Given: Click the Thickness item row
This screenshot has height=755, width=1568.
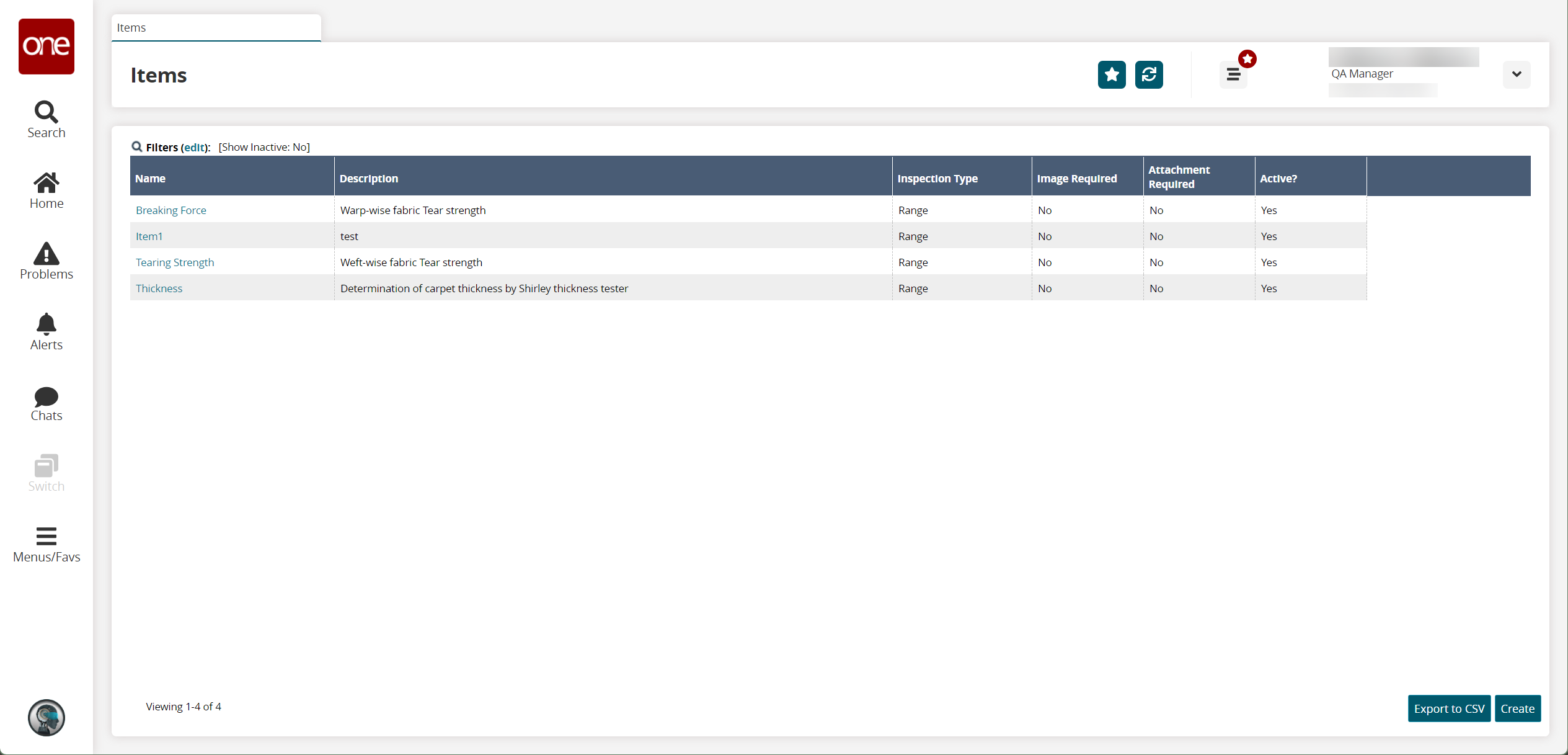Looking at the screenshot, I should click(159, 288).
